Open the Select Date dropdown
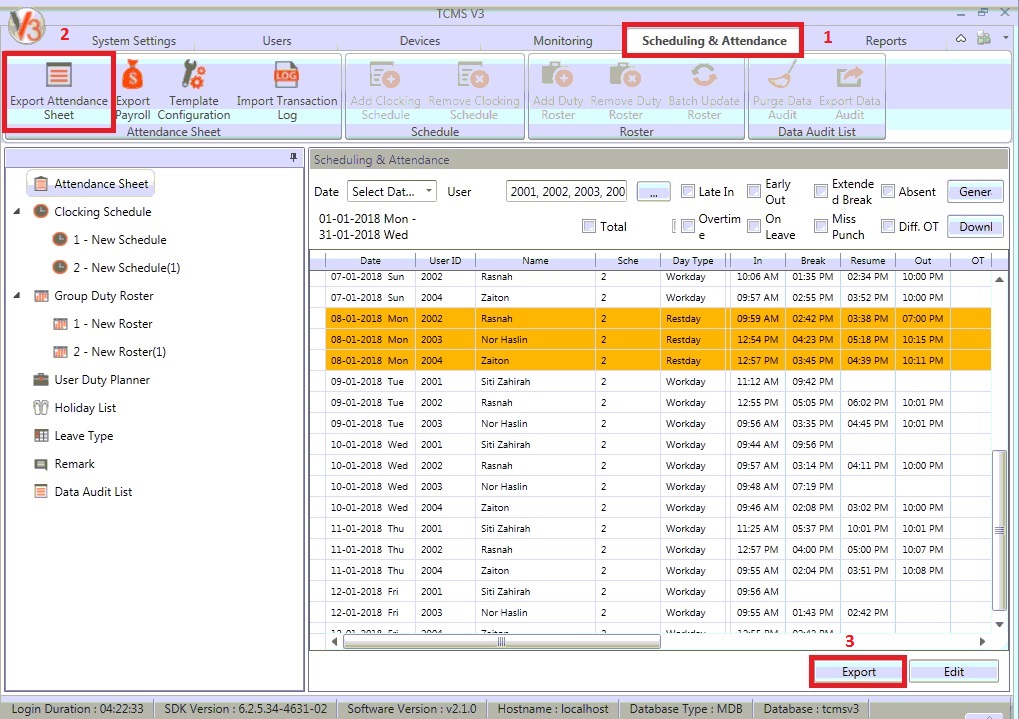1019x719 pixels. (x=391, y=192)
